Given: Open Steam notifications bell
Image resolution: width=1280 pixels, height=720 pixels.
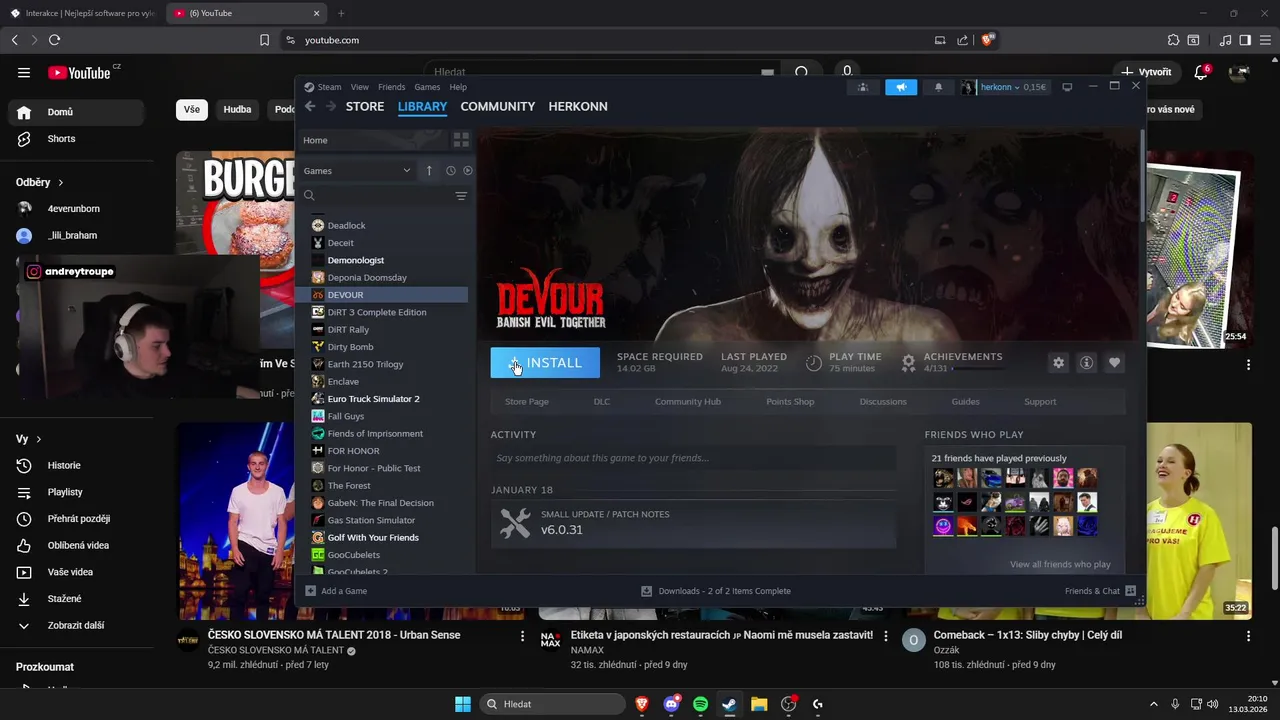Looking at the screenshot, I should 938,87.
